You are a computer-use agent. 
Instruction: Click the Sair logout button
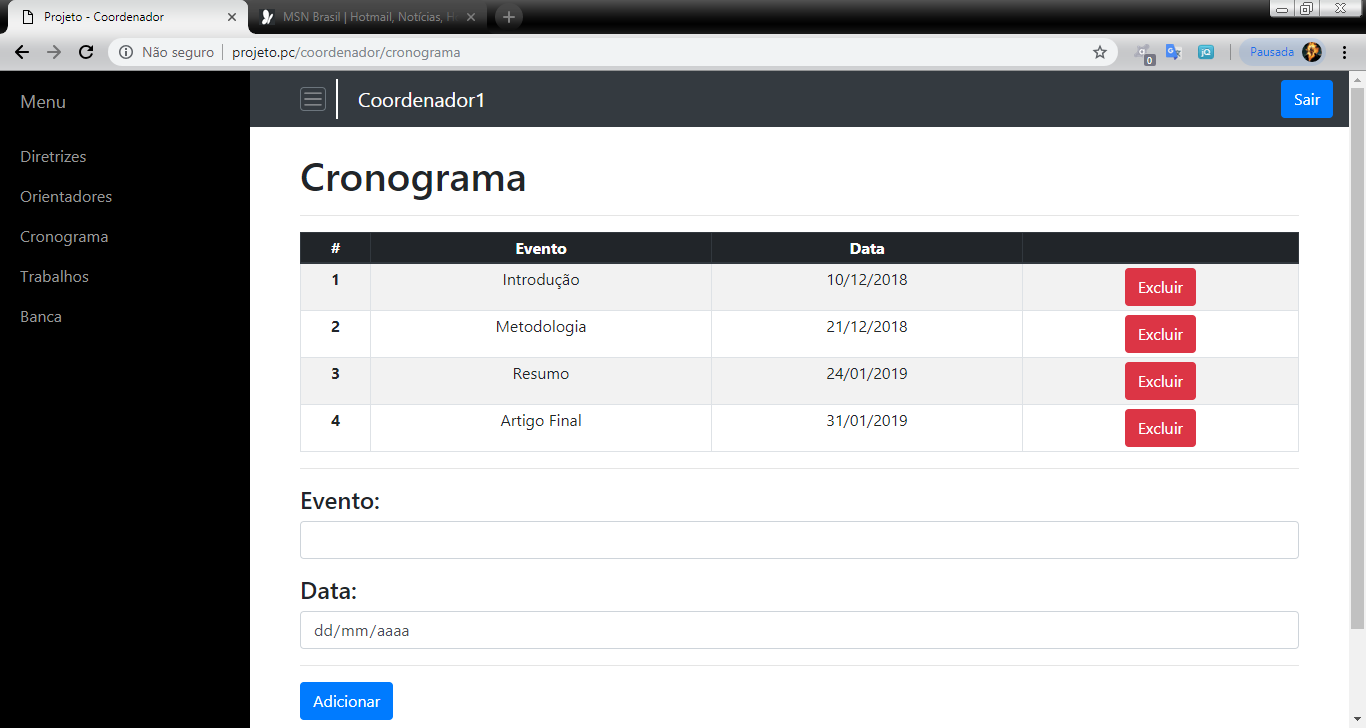click(x=1307, y=99)
